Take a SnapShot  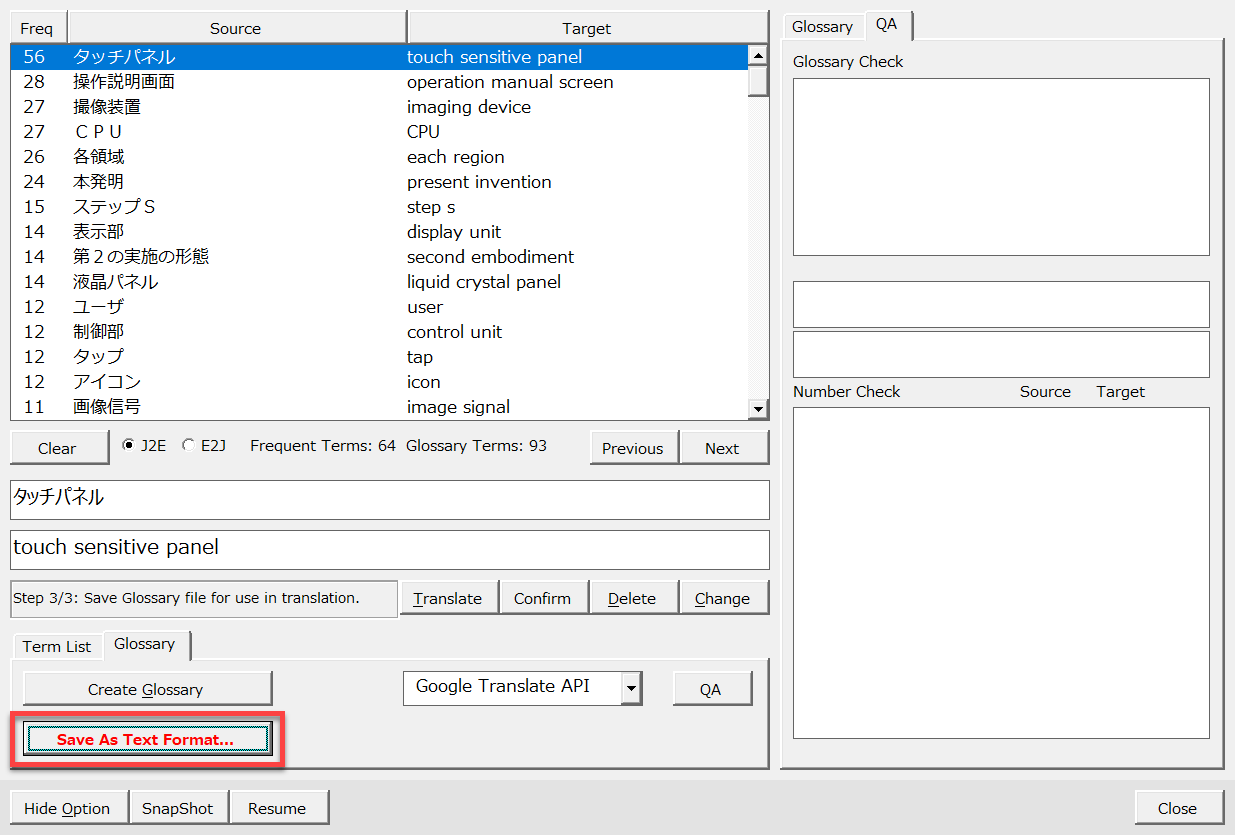click(x=178, y=808)
